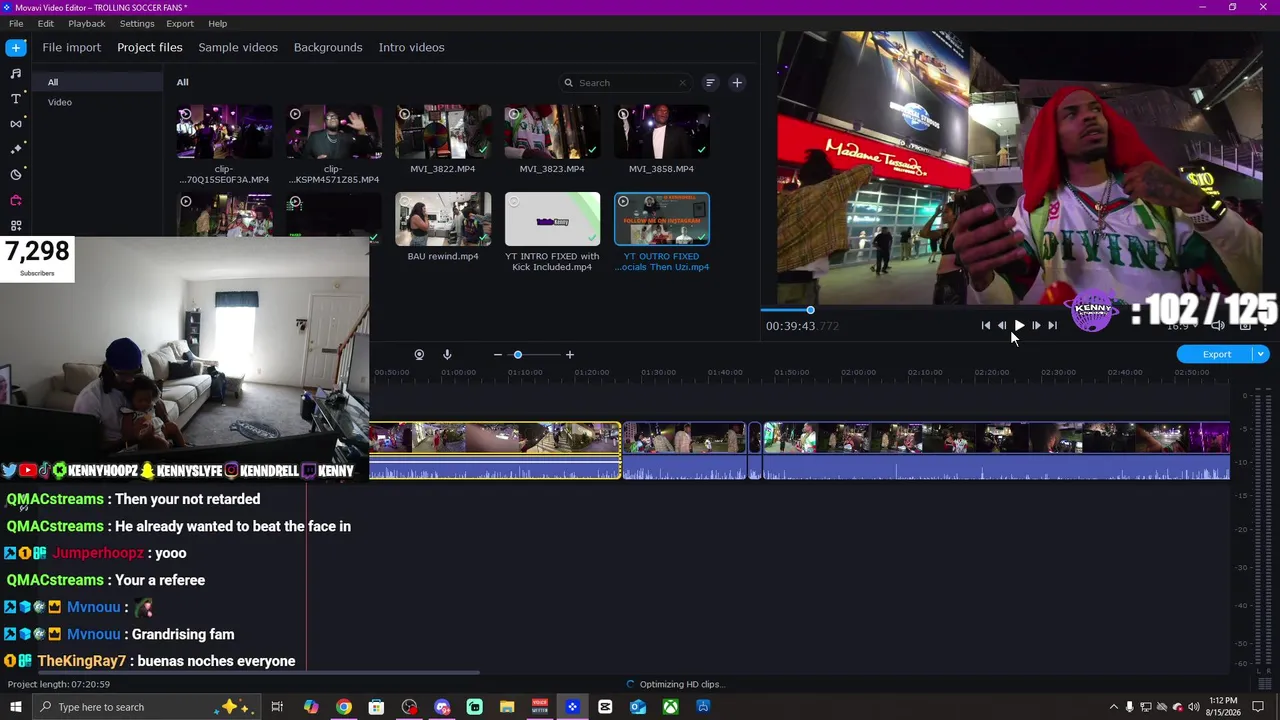Select the All category in sidebar list
The height and width of the screenshot is (720, 1280).
[97, 82]
